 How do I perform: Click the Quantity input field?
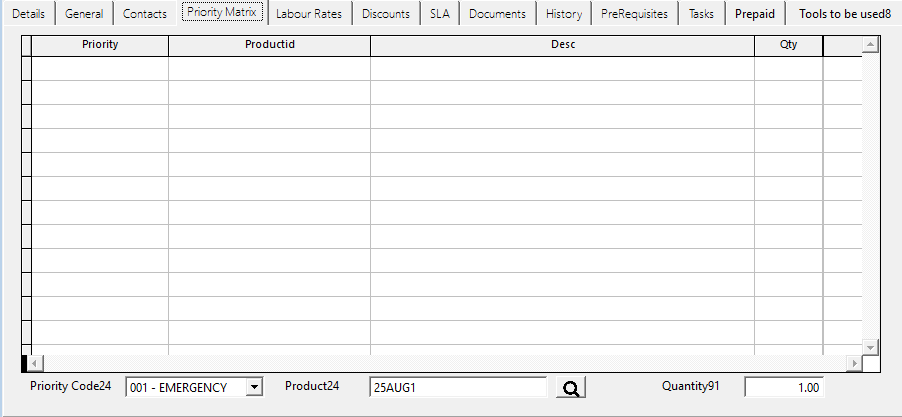click(784, 388)
